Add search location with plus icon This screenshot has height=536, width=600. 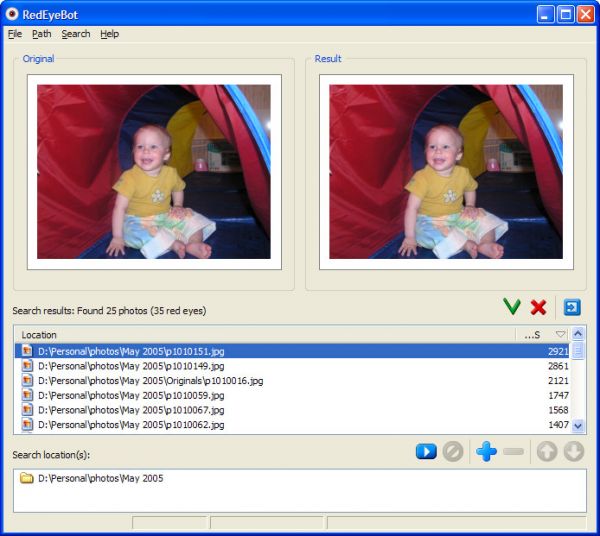(486, 452)
